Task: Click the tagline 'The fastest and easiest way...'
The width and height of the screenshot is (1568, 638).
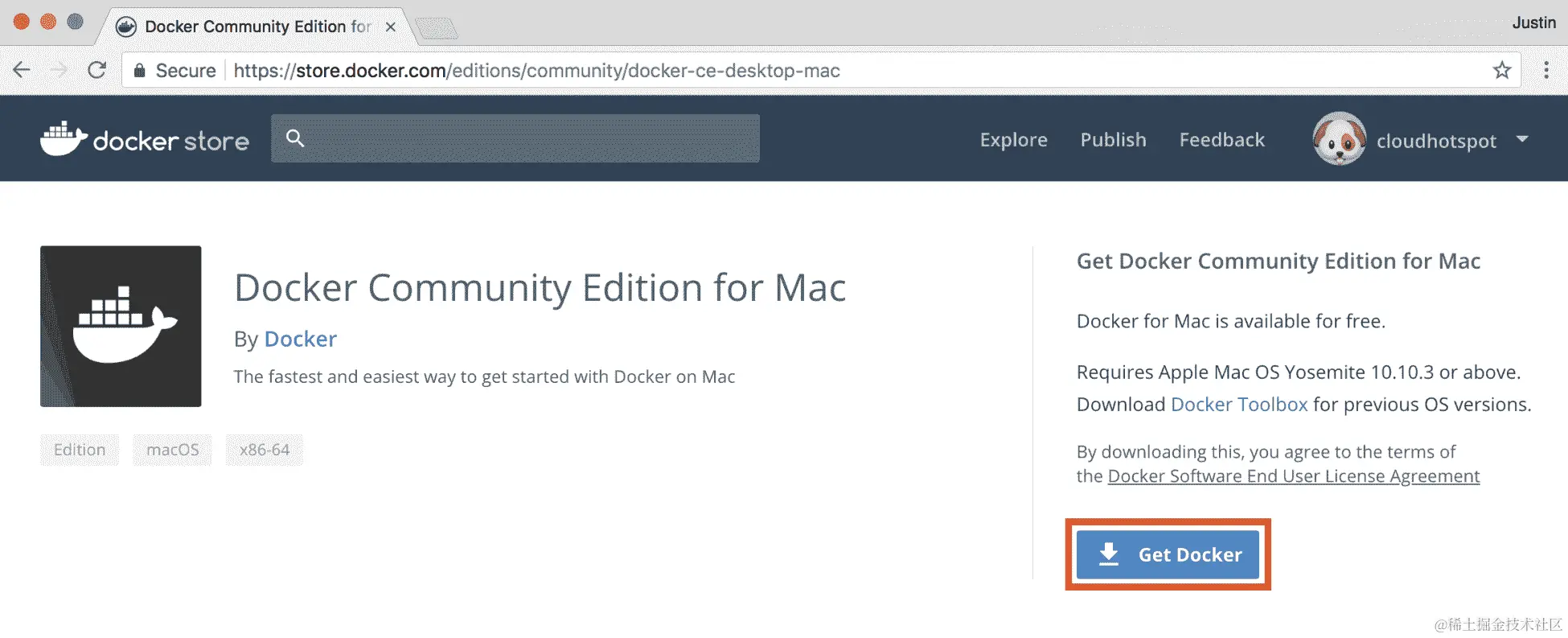Action: click(484, 377)
